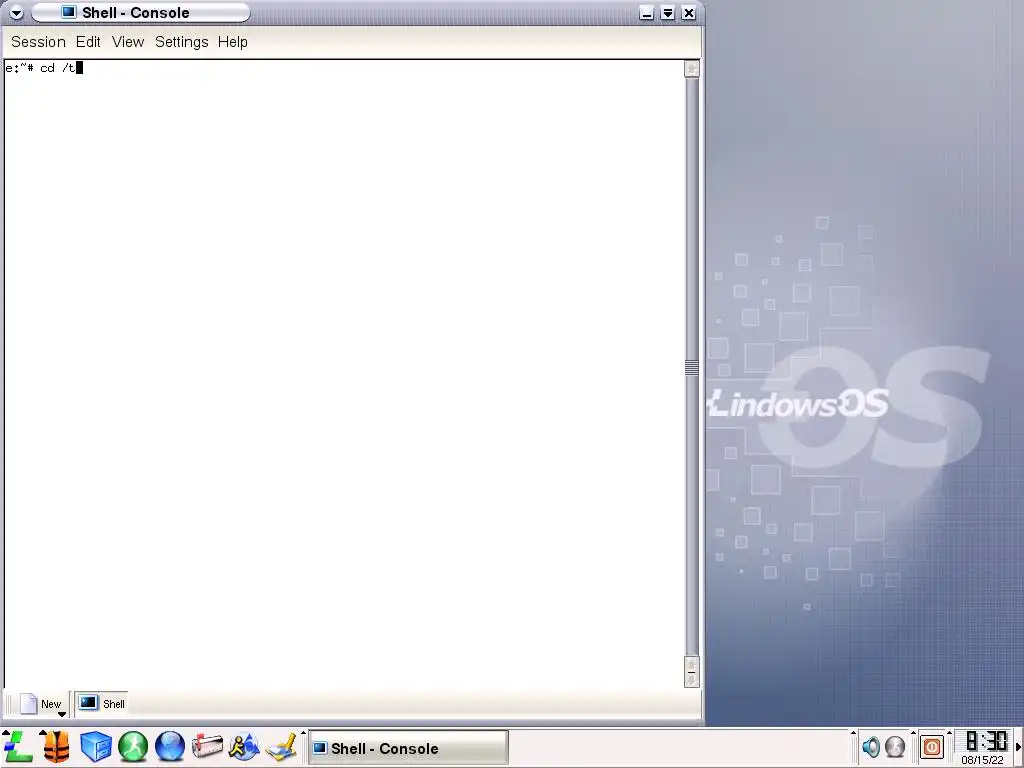This screenshot has width=1024, height=768.
Task: Open the window menu arrow in title bar
Action: click(16, 13)
